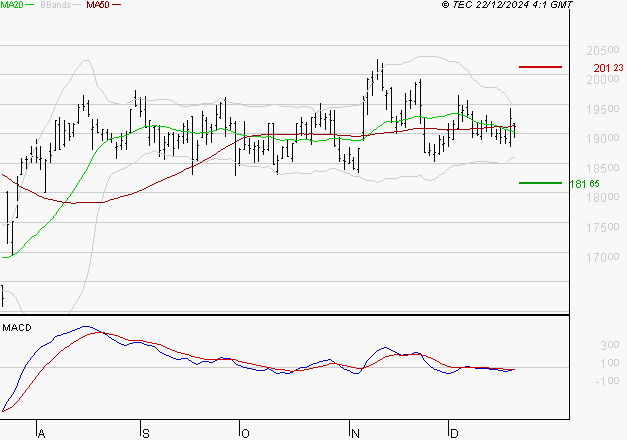Click the MACD panel title
627x440 pixels.
pyautogui.click(x=16, y=327)
